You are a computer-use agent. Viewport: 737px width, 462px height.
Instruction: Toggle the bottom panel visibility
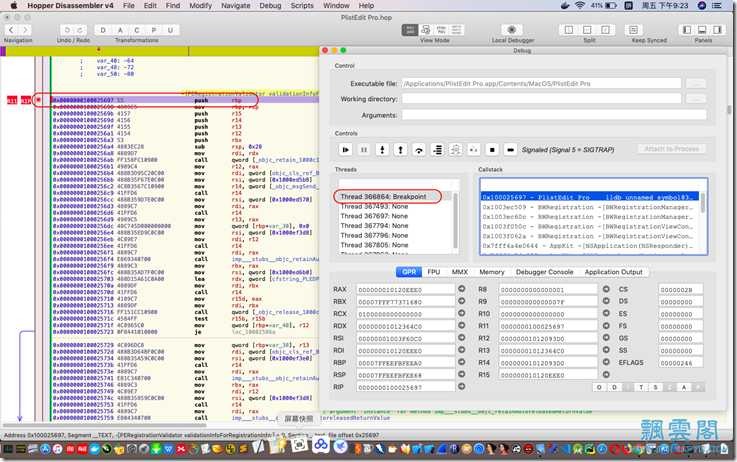pos(702,30)
